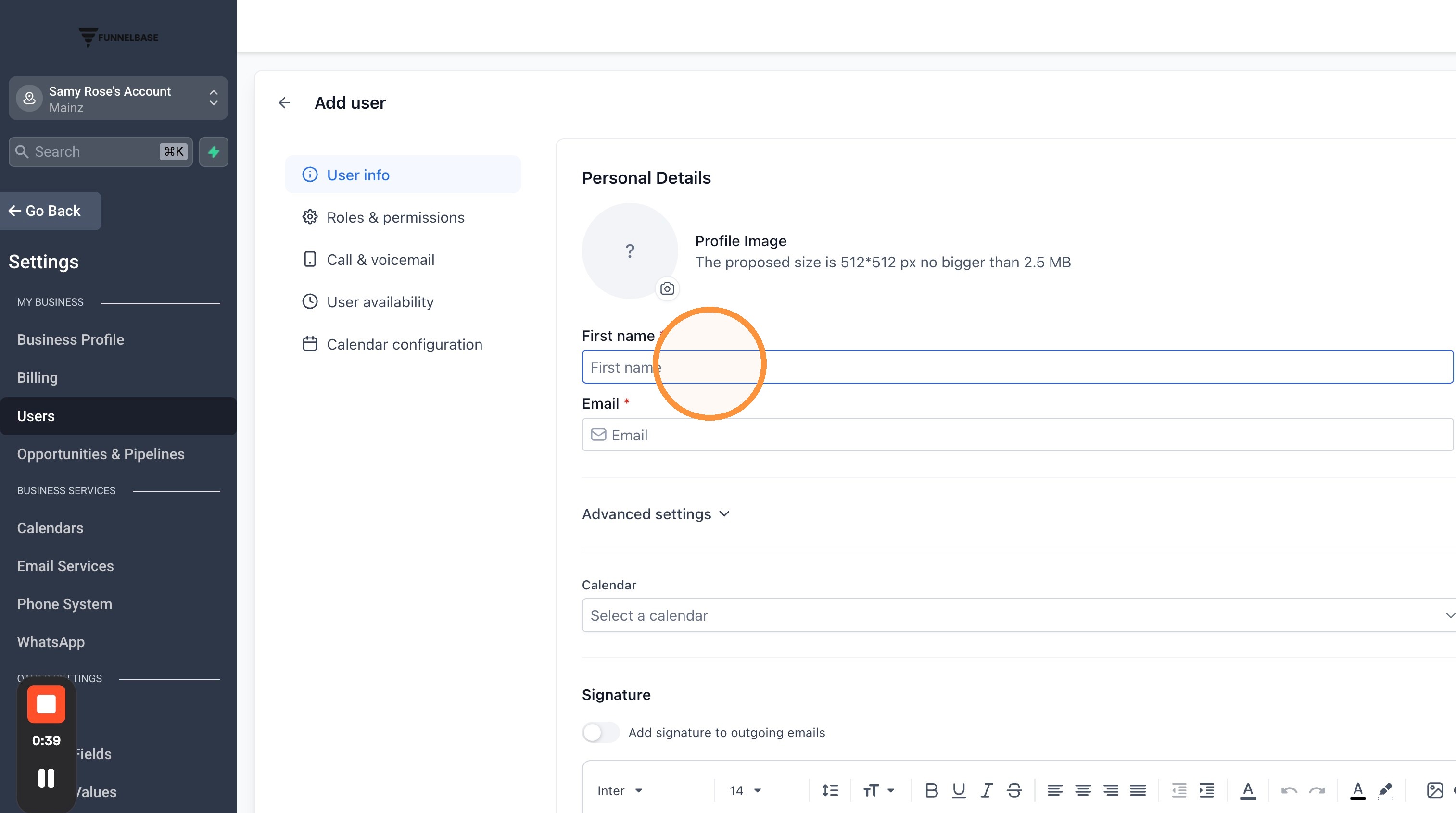This screenshot has height=813, width=1456.
Task: Center align signature text
Action: [x=1082, y=790]
